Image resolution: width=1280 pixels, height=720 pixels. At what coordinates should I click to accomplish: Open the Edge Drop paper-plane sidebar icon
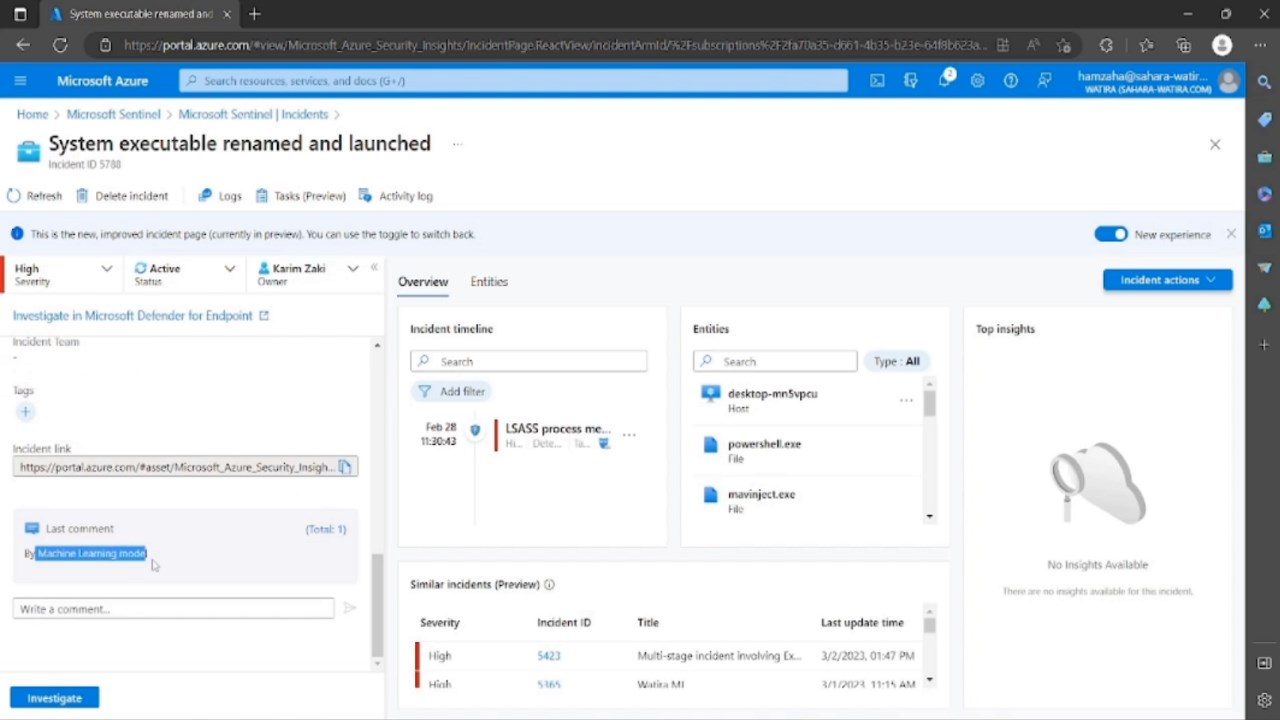point(1265,268)
